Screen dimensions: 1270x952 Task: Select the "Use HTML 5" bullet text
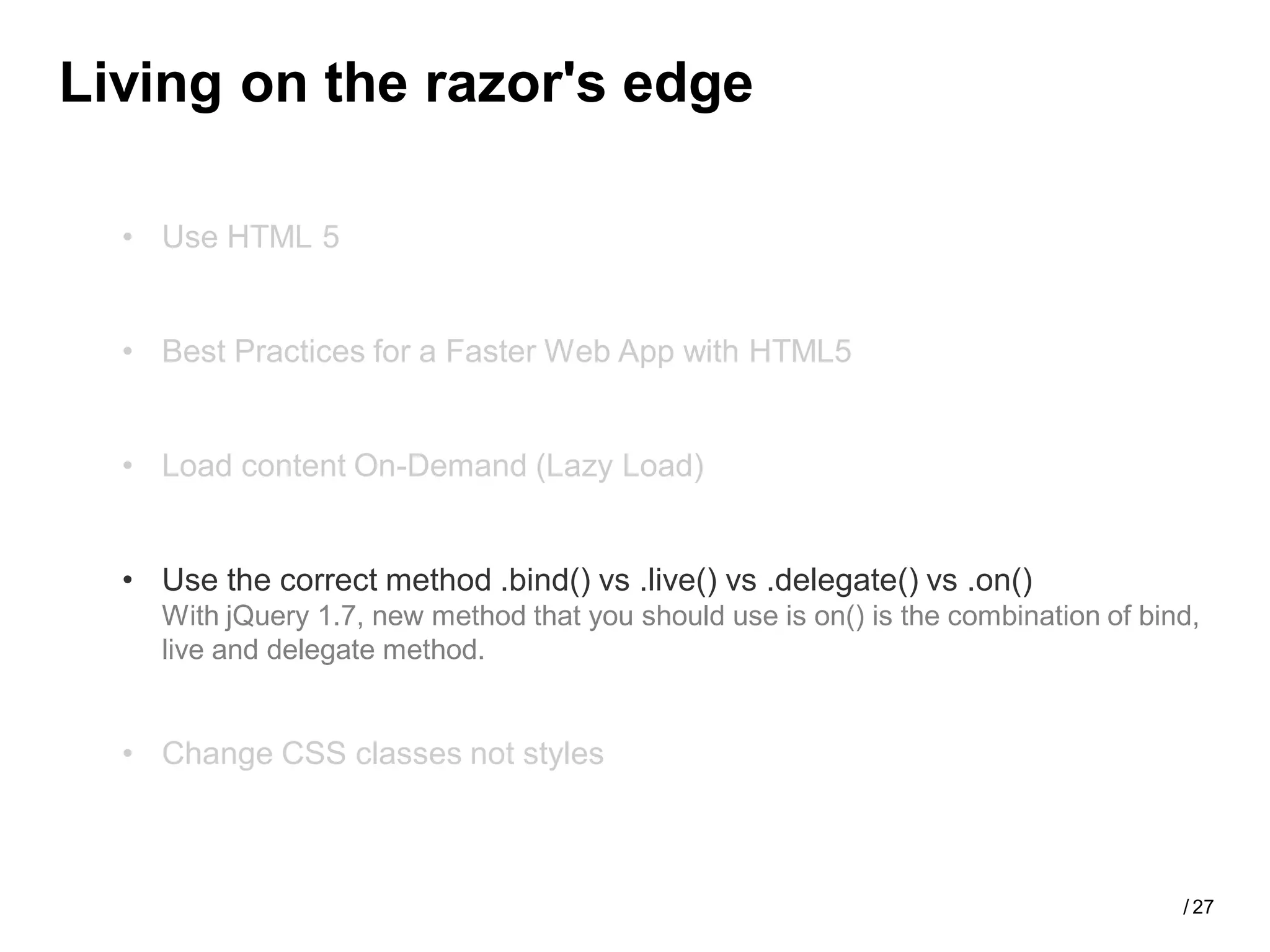(251, 237)
